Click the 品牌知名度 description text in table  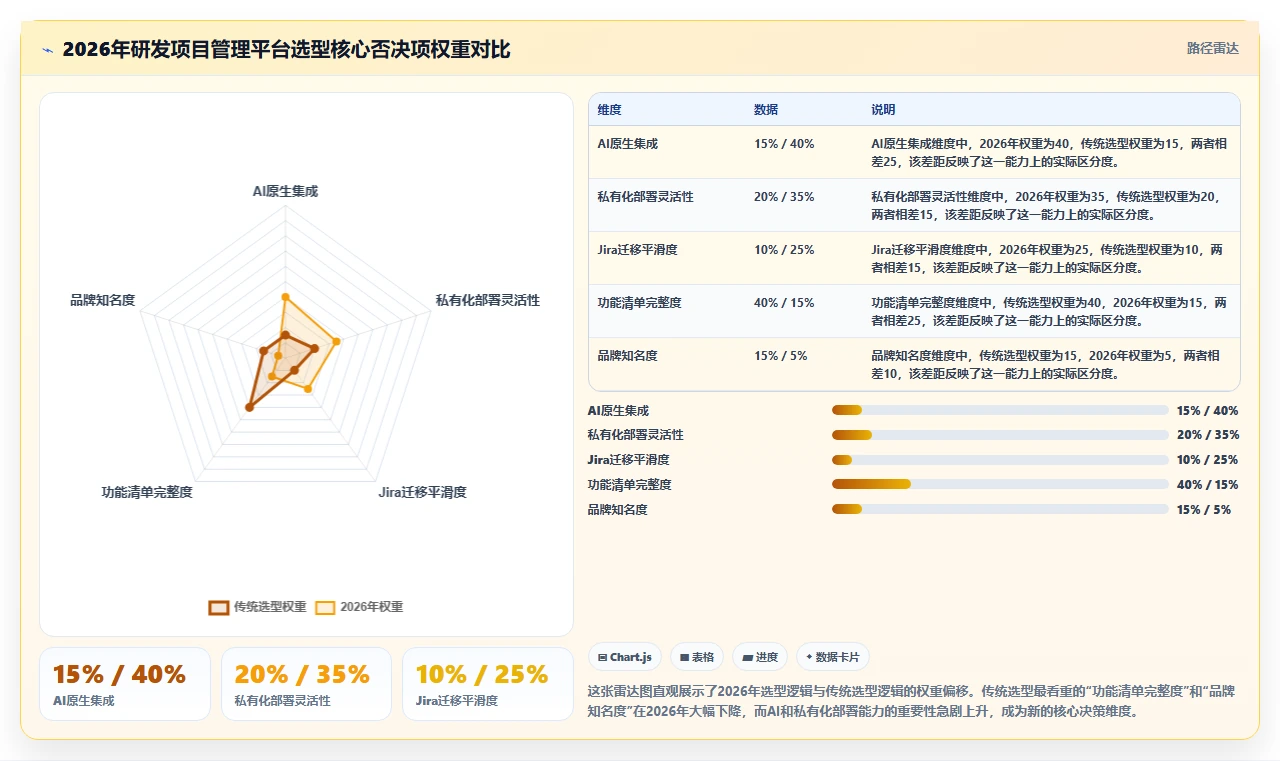point(1046,364)
